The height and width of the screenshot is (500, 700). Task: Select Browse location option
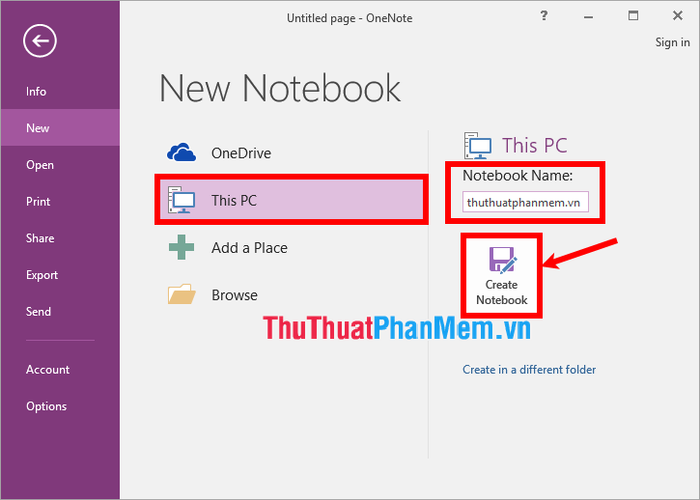(292, 295)
